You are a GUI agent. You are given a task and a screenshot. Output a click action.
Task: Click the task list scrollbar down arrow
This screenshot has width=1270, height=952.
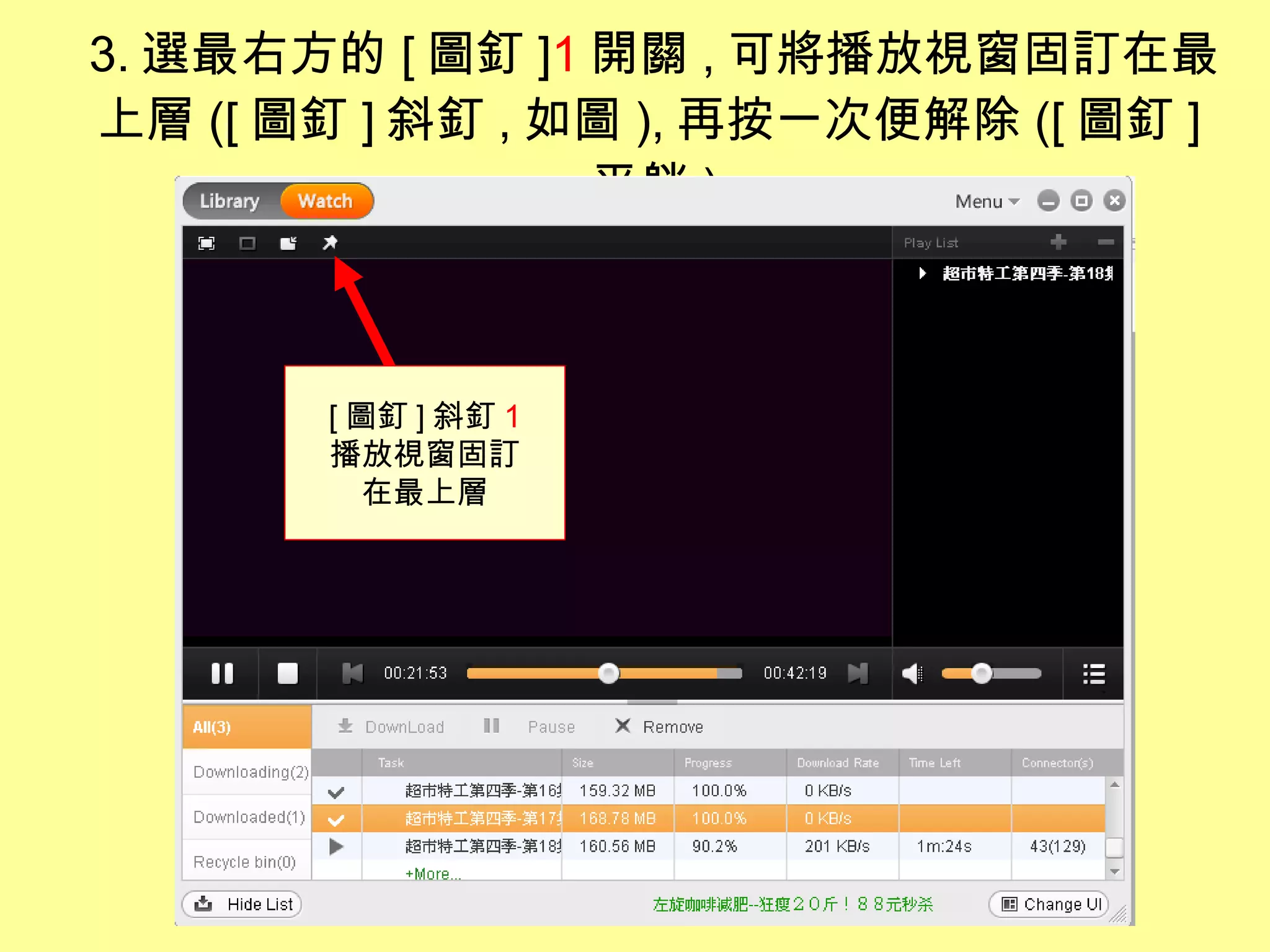click(x=1114, y=871)
